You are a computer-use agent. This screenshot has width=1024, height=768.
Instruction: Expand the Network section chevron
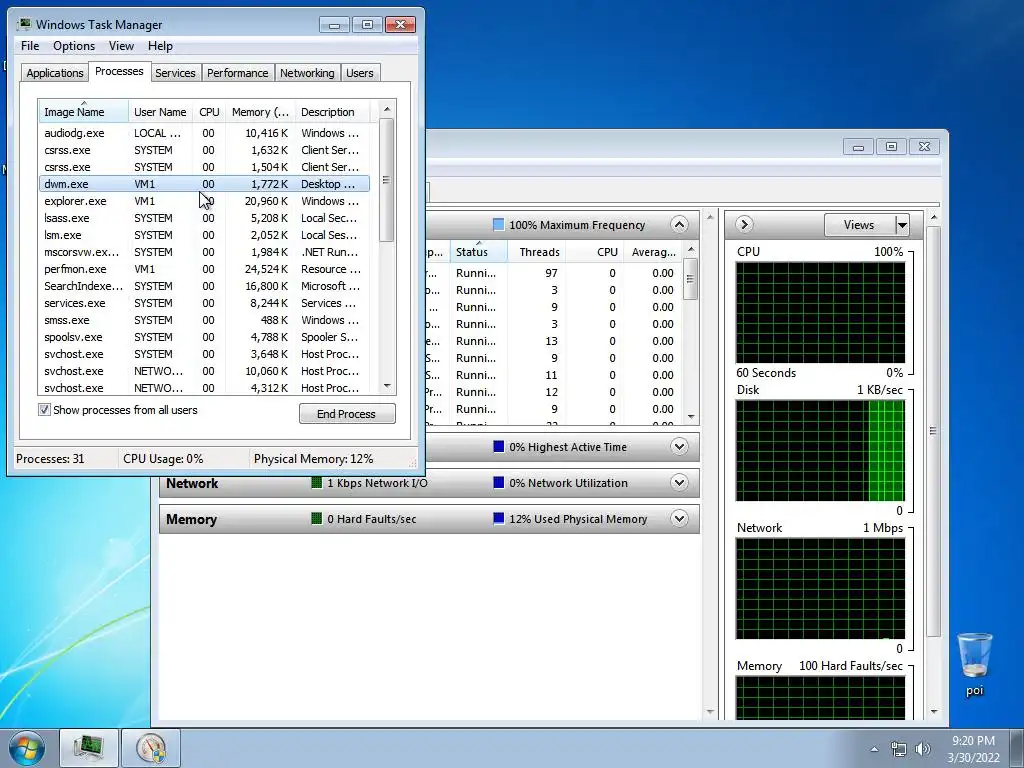[x=679, y=483]
